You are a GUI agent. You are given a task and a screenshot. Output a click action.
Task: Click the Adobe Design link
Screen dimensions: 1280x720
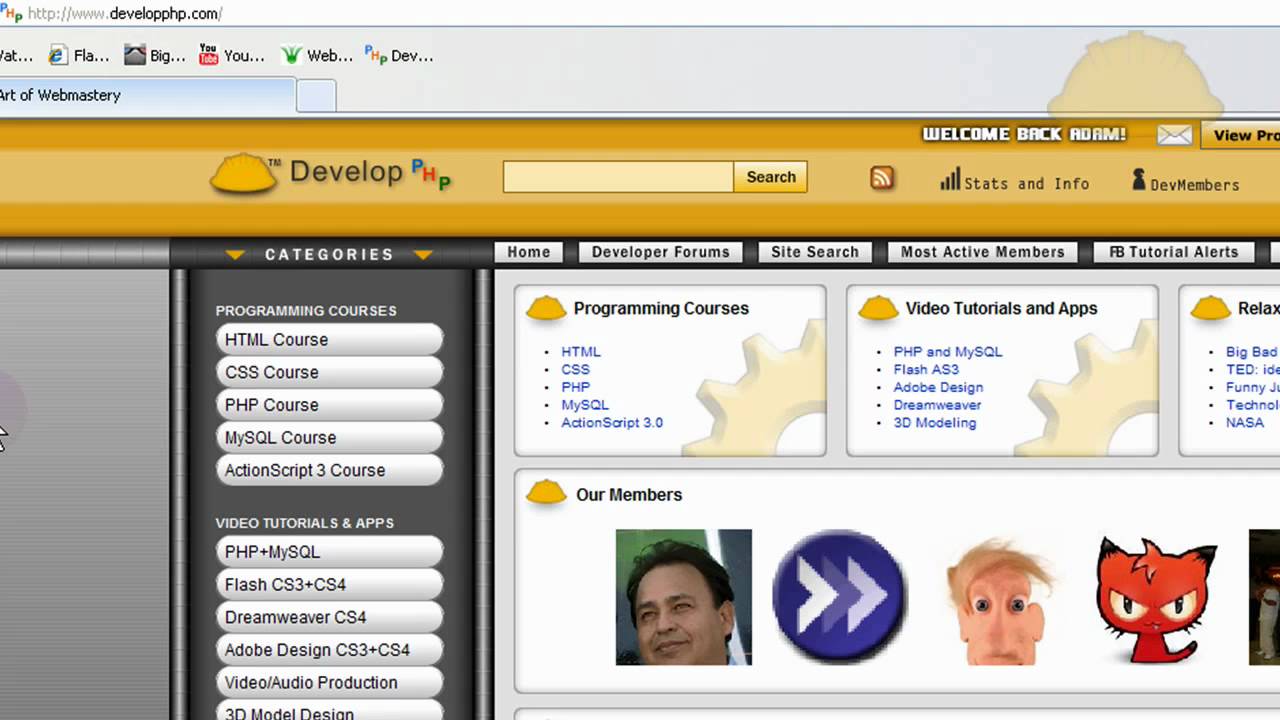pyautogui.click(x=938, y=387)
